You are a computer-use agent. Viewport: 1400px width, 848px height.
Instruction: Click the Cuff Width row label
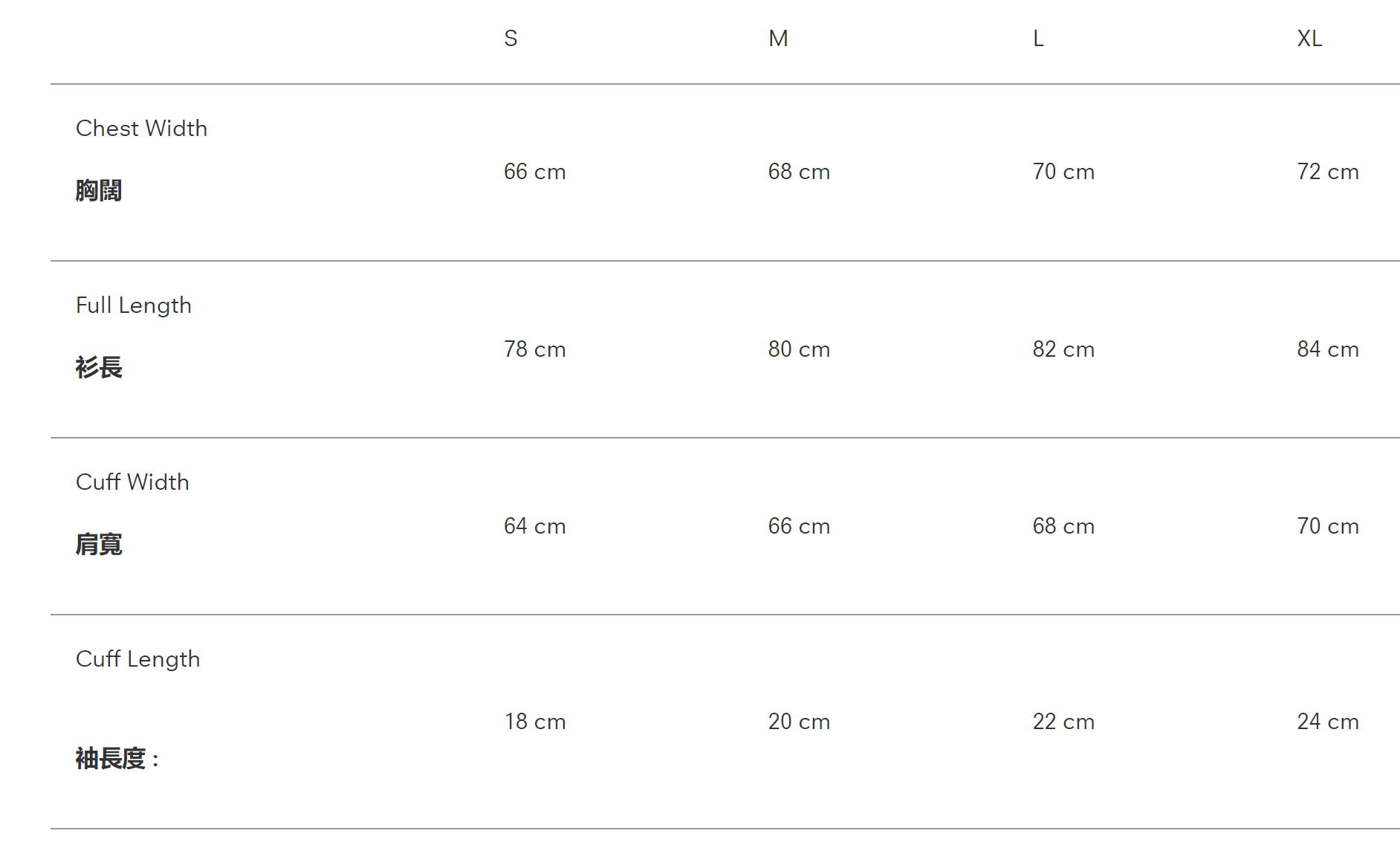(132, 482)
